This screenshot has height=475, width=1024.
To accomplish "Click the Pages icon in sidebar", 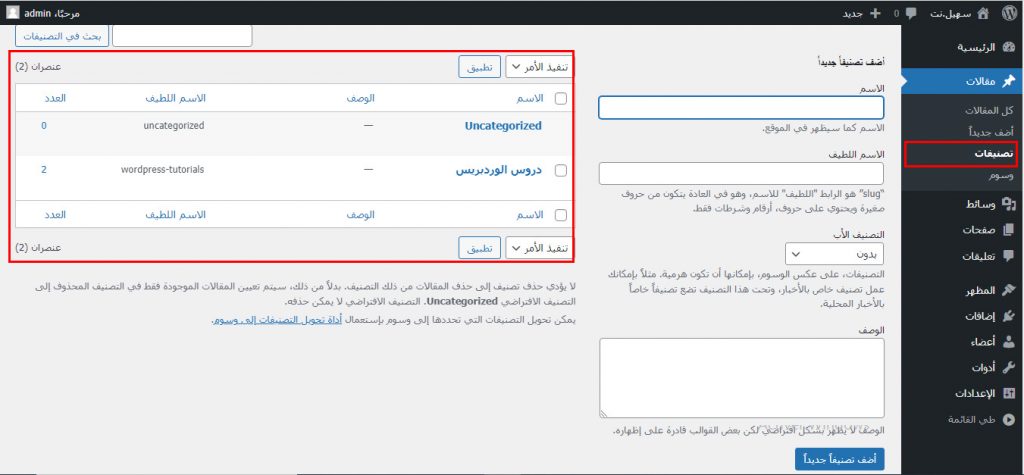I will [1009, 230].
